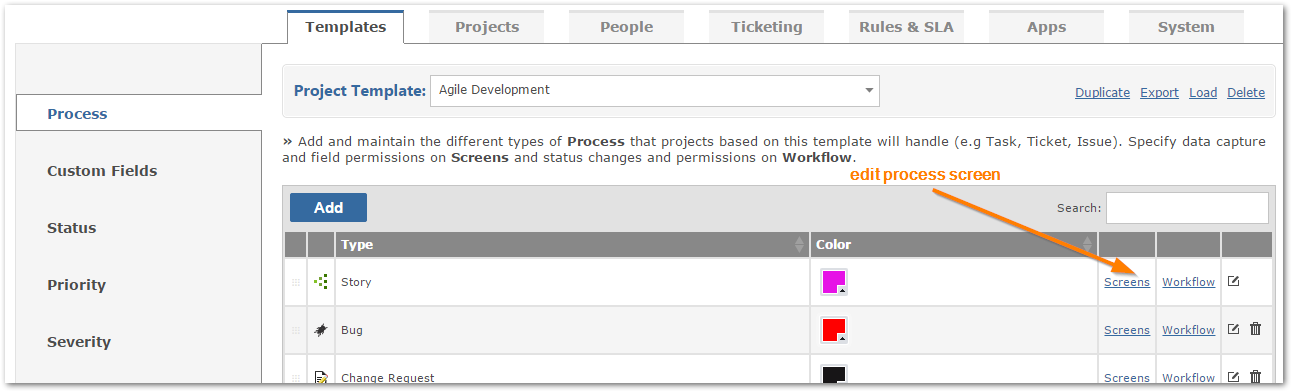
Task: Select Custom Fields in sidebar
Action: coord(102,171)
